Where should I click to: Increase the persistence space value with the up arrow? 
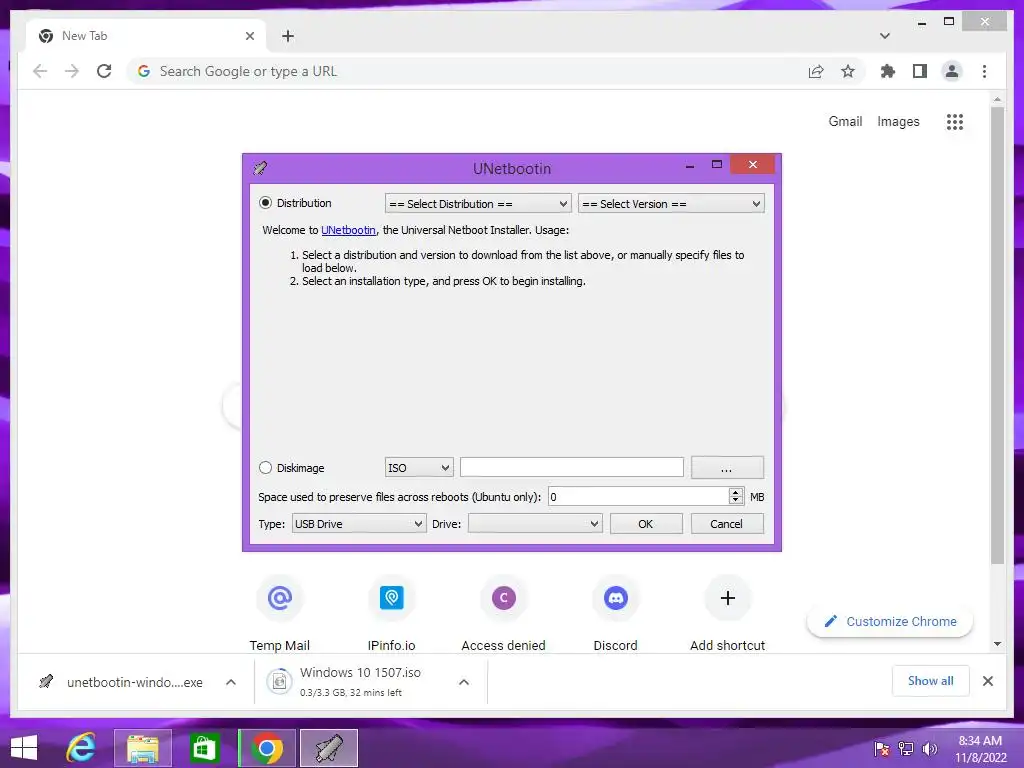click(x=736, y=492)
